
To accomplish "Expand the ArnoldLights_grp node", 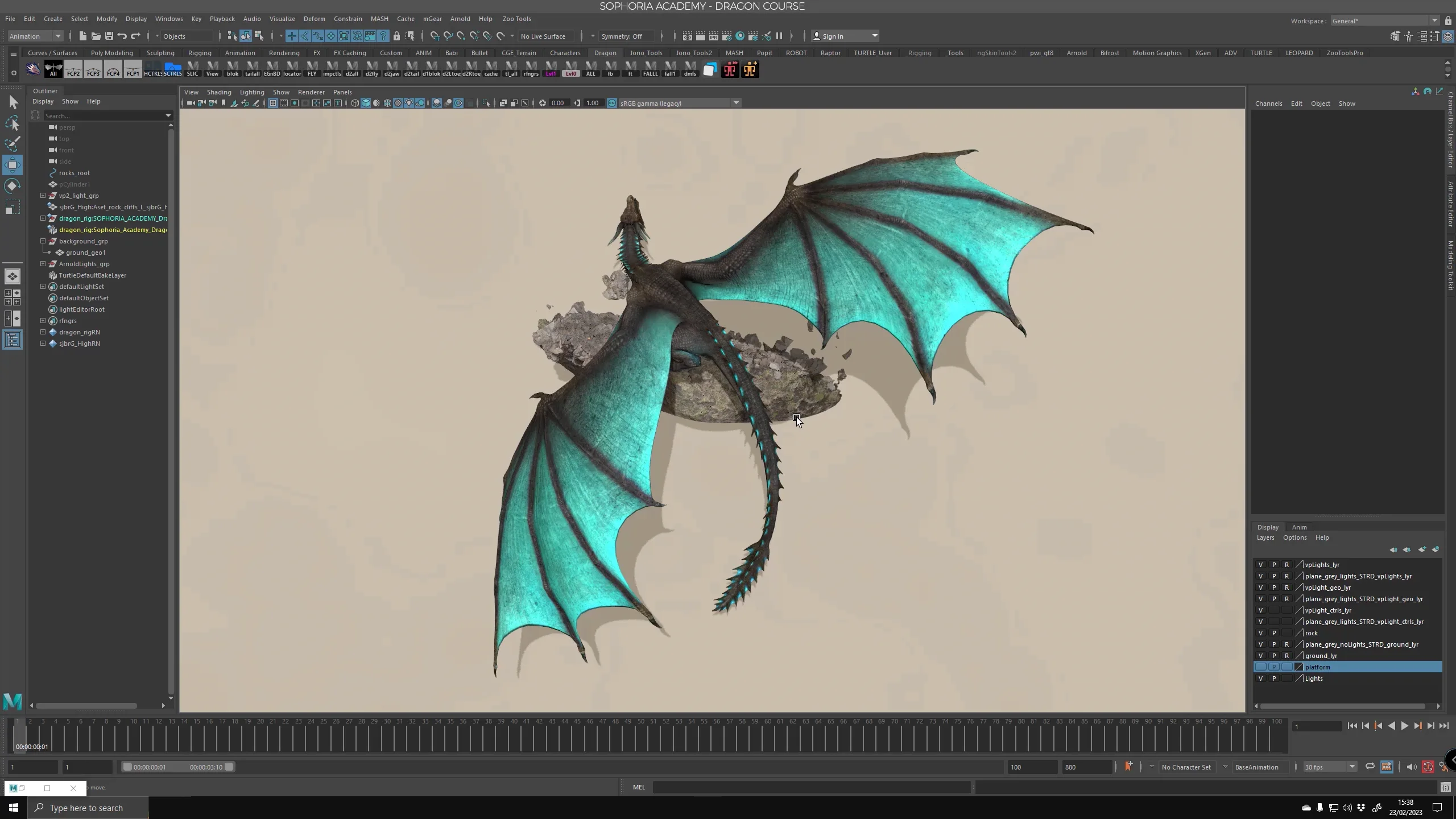I will click(x=43, y=263).
